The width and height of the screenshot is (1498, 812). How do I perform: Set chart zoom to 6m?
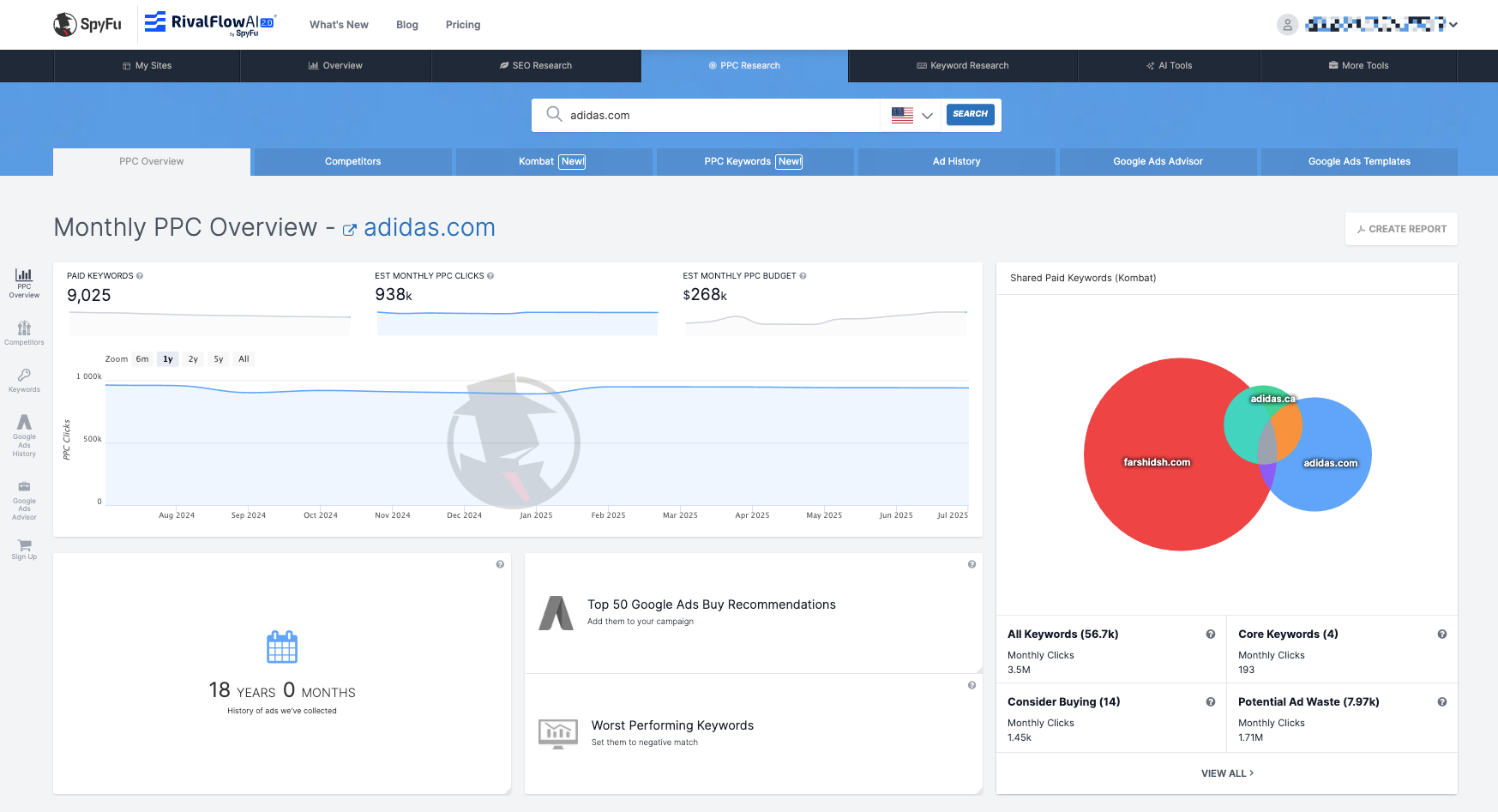[142, 359]
